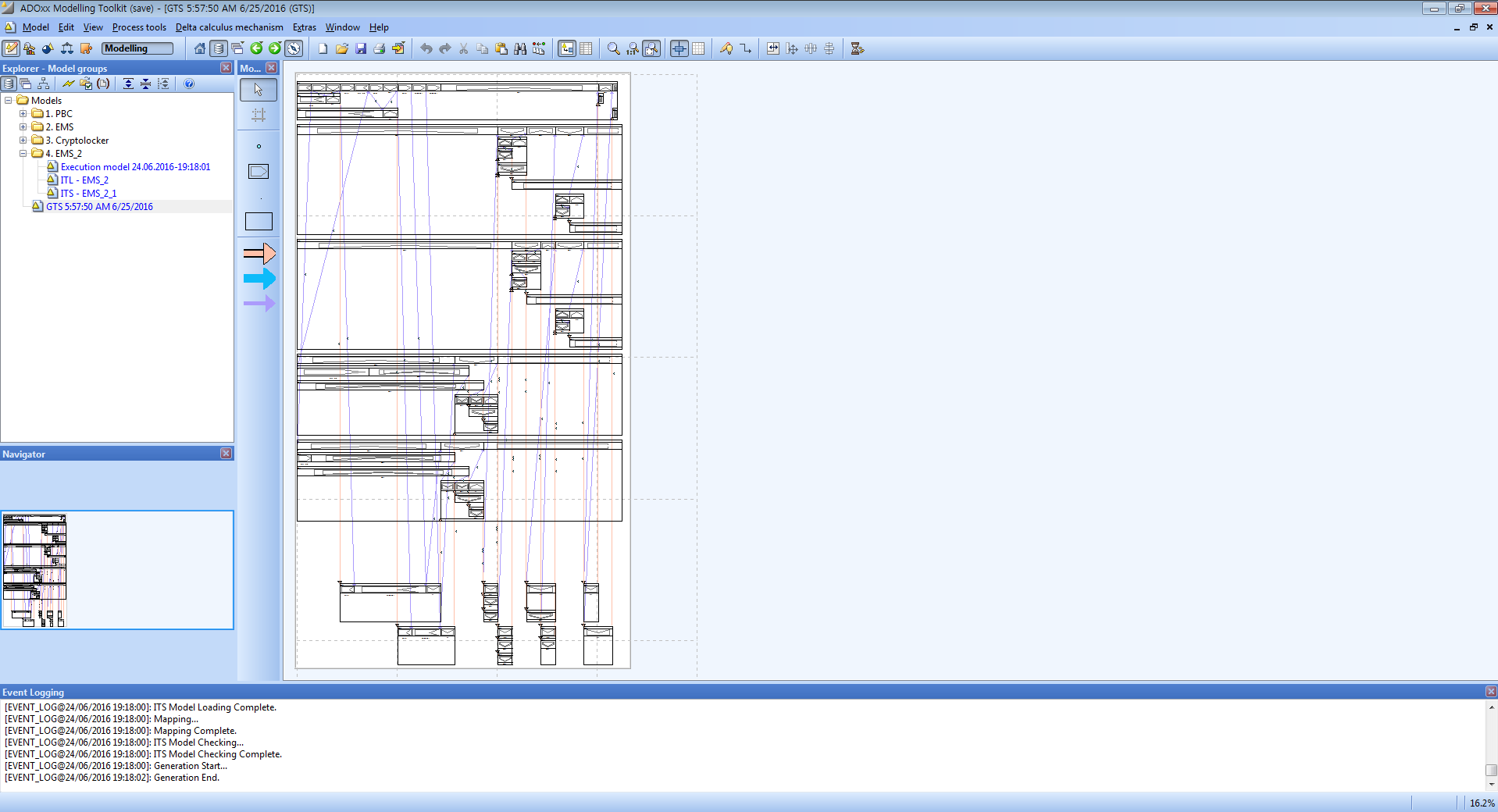The width and height of the screenshot is (1498, 812).
Task: Click the Cut scissors icon
Action: pyautogui.click(x=464, y=48)
